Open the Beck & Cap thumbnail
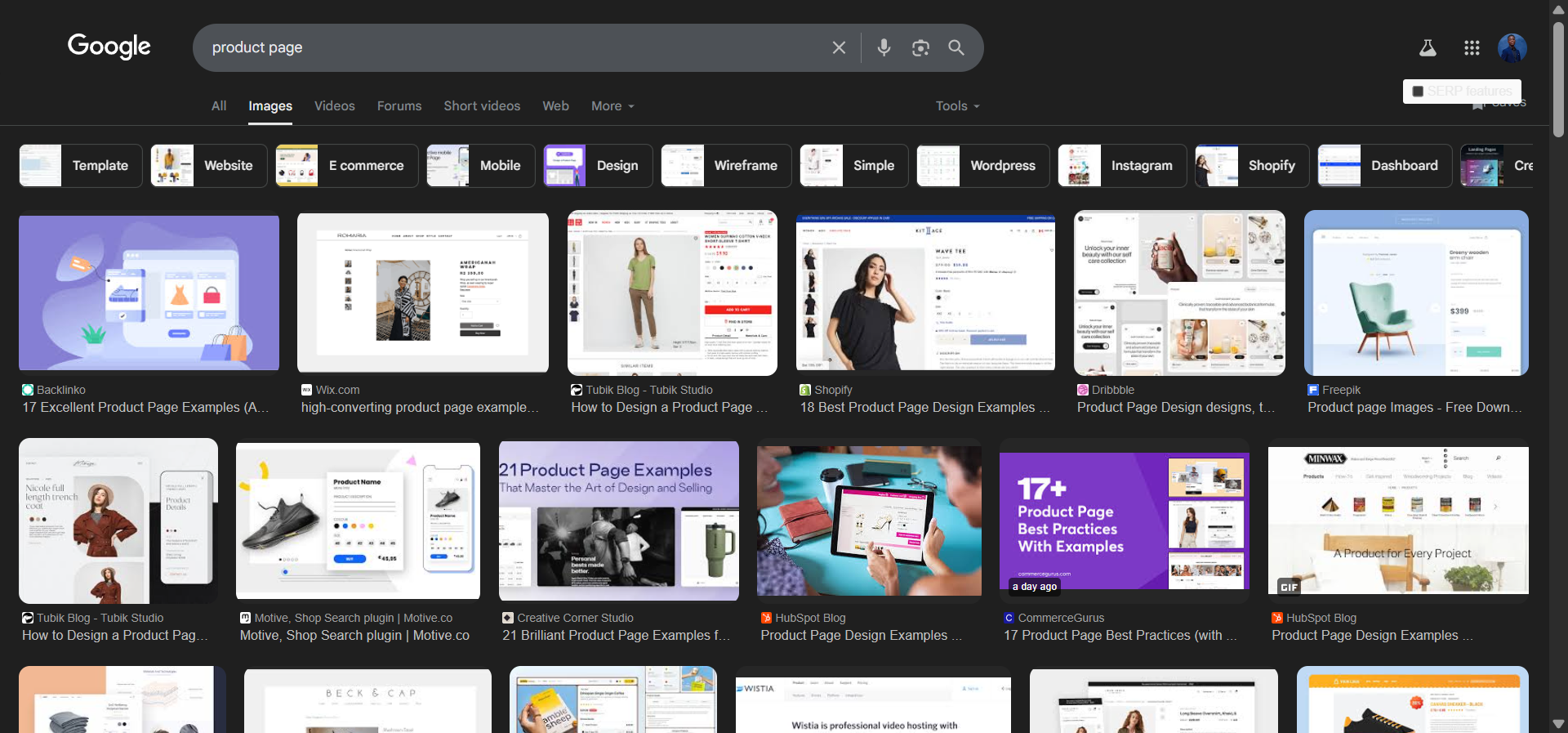This screenshot has height=733, width=1568. 367,701
